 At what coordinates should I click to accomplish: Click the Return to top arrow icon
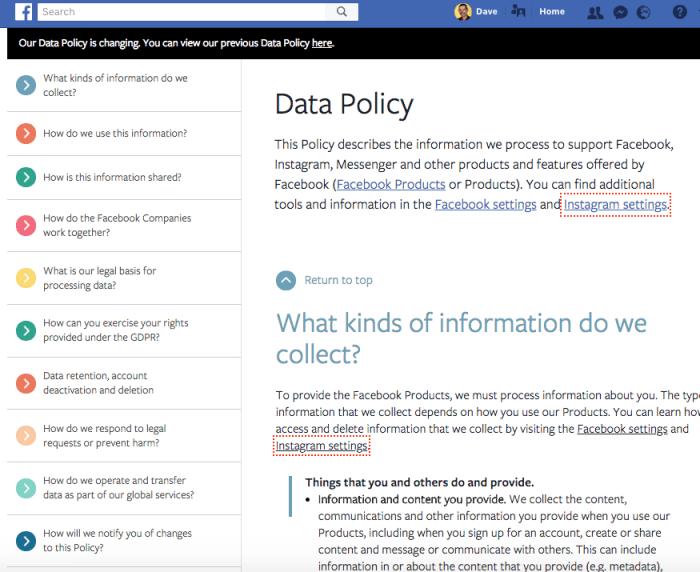(x=286, y=280)
